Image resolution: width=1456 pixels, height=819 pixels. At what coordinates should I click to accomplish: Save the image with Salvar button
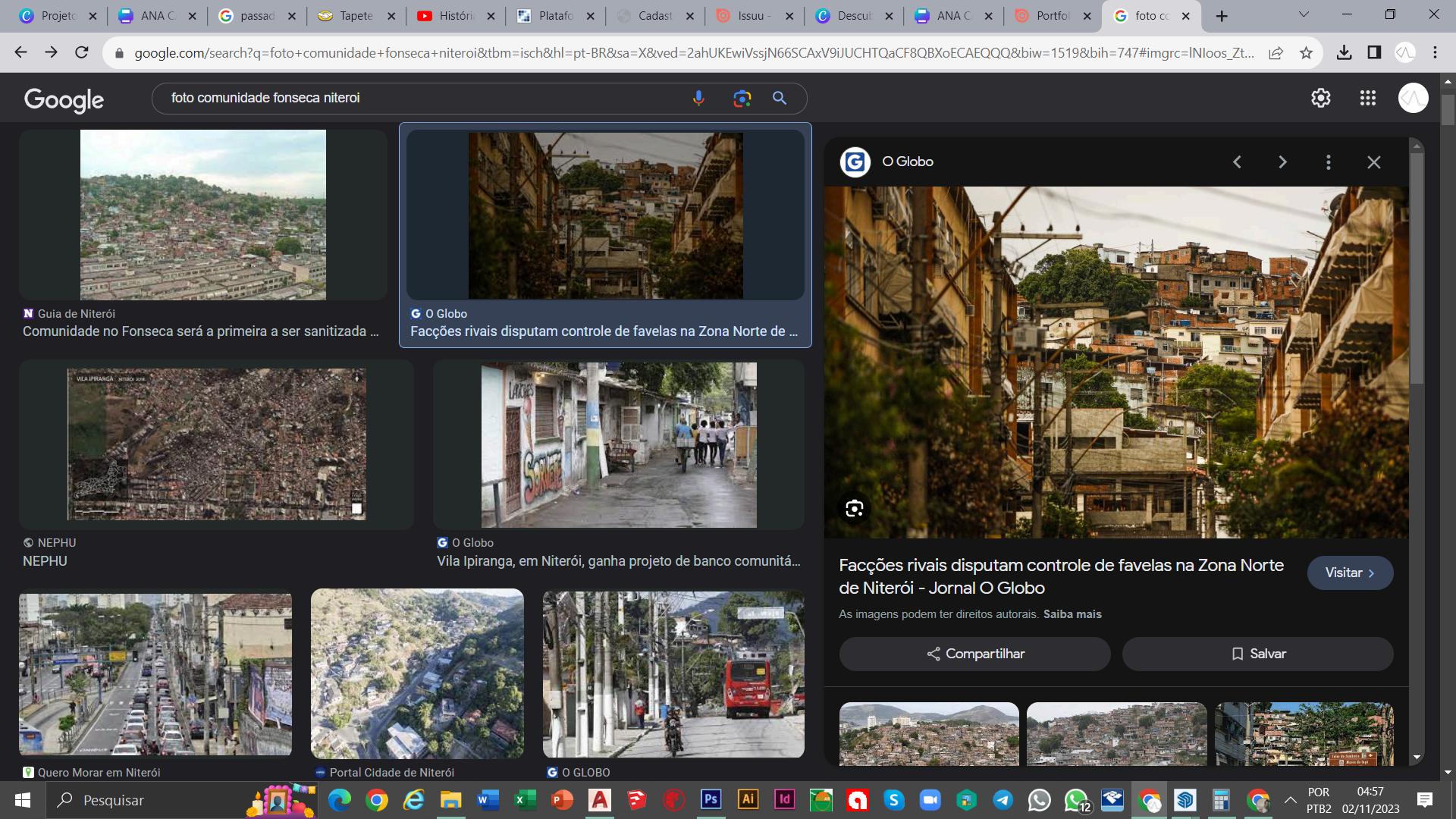point(1257,654)
